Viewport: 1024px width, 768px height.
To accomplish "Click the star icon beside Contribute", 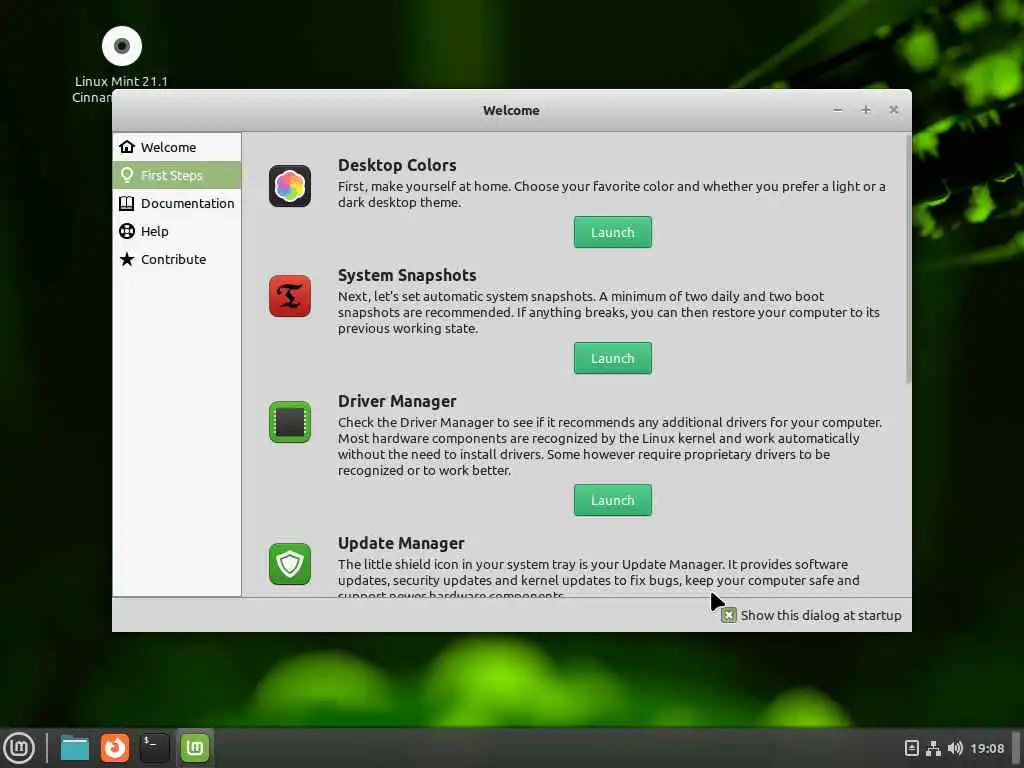I will coord(127,259).
